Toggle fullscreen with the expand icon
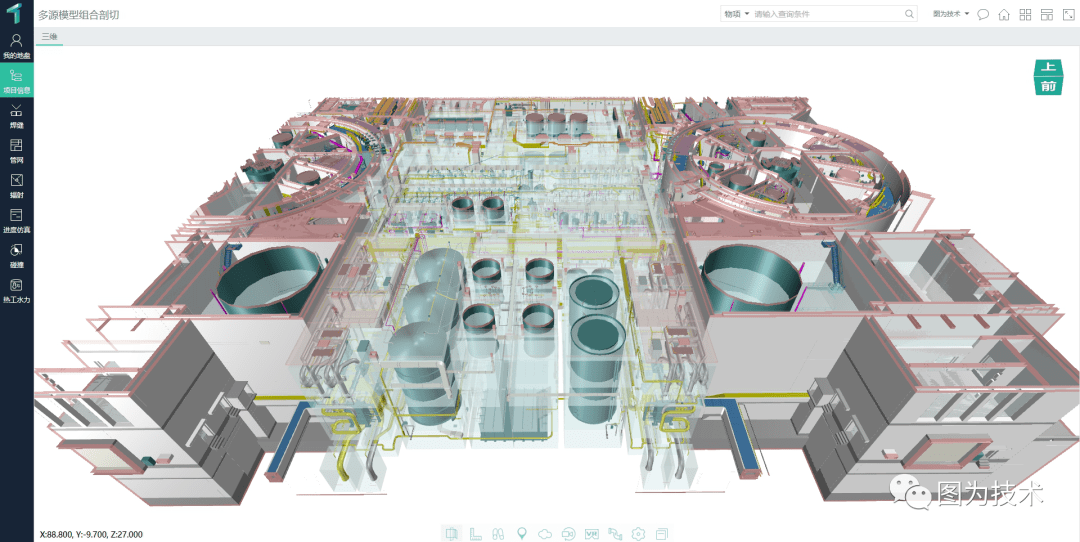This screenshot has height=542, width=1080. click(x=1067, y=14)
